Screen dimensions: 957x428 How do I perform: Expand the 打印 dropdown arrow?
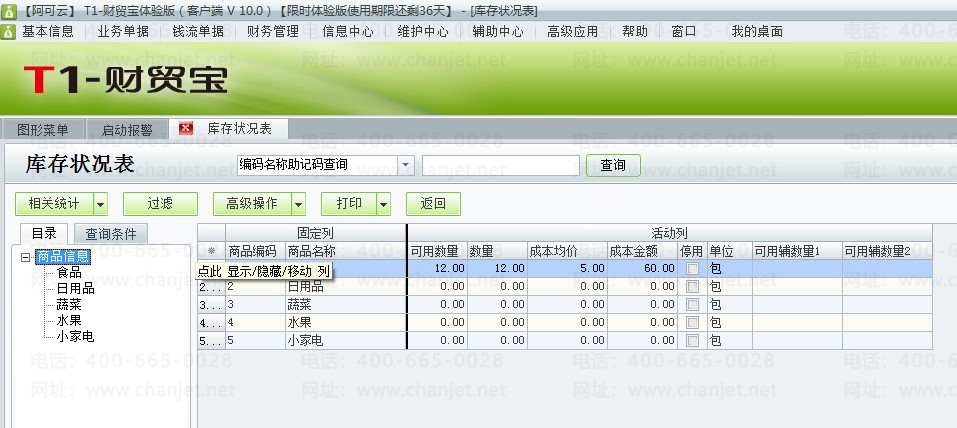click(x=383, y=205)
